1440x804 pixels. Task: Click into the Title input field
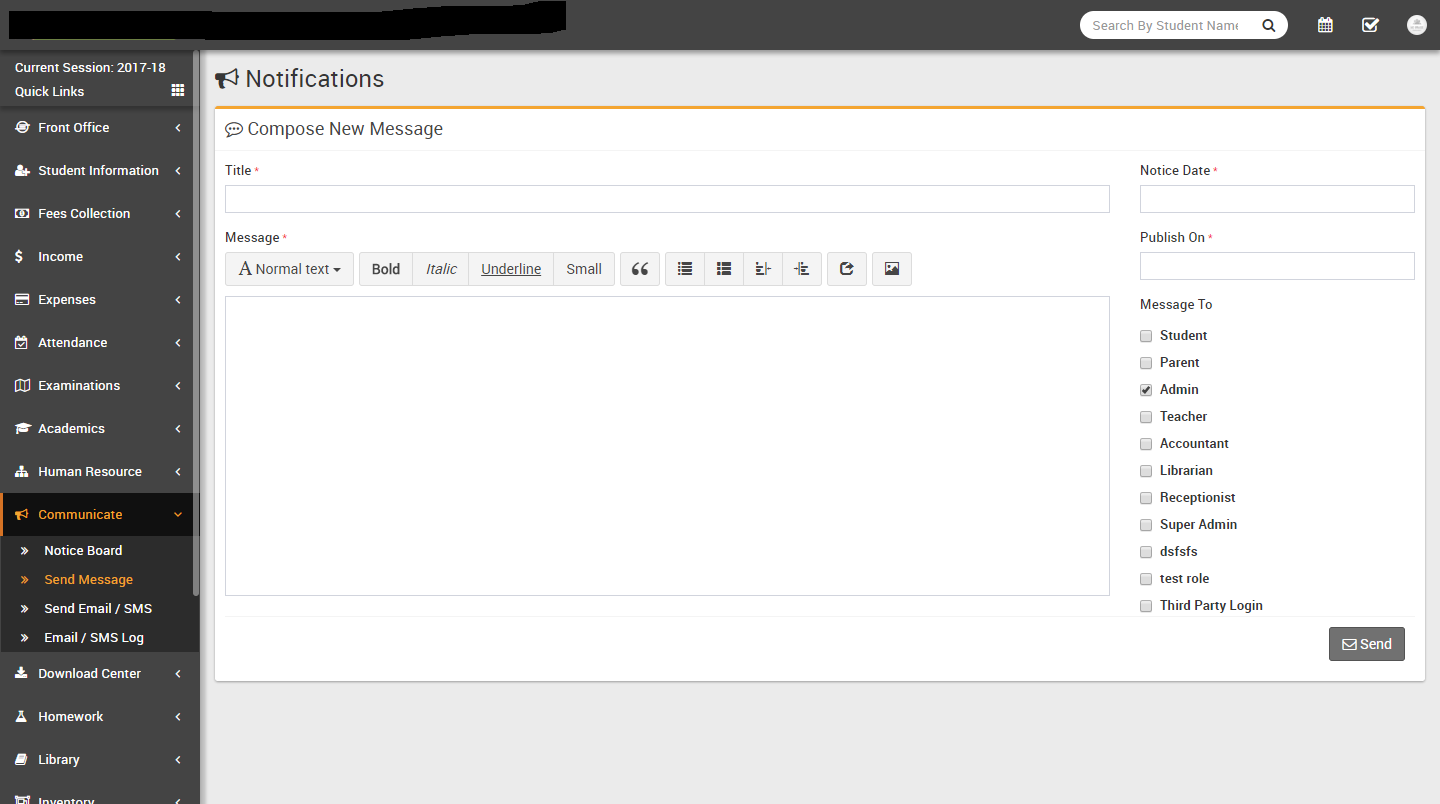tap(667, 199)
